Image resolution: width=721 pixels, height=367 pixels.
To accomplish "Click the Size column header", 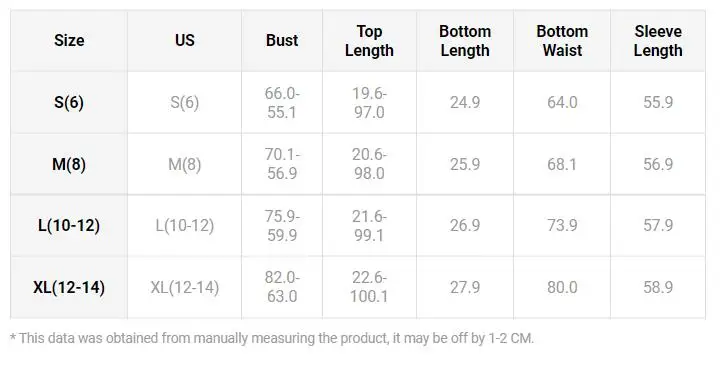I will [x=69, y=40].
